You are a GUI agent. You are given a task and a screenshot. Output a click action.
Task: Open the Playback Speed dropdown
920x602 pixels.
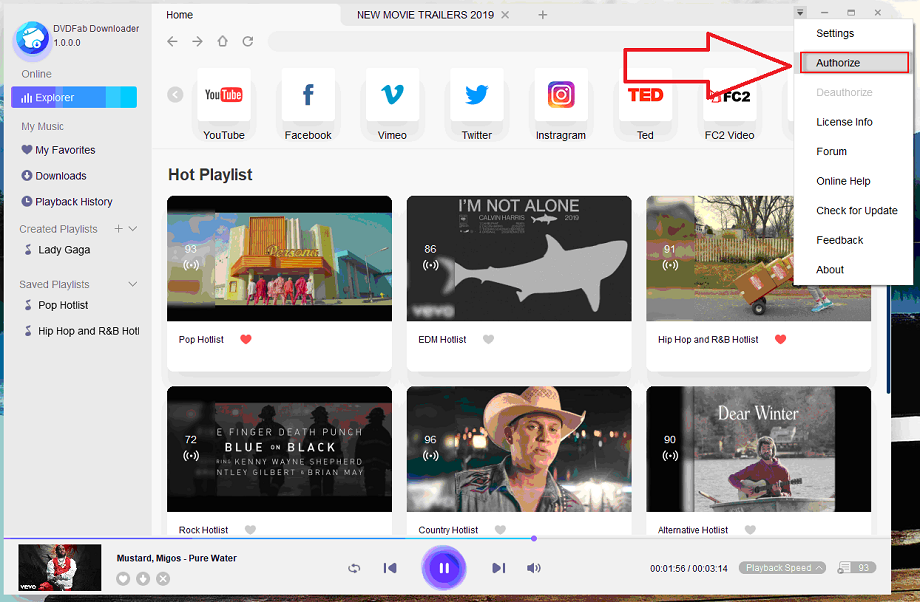[x=784, y=568]
